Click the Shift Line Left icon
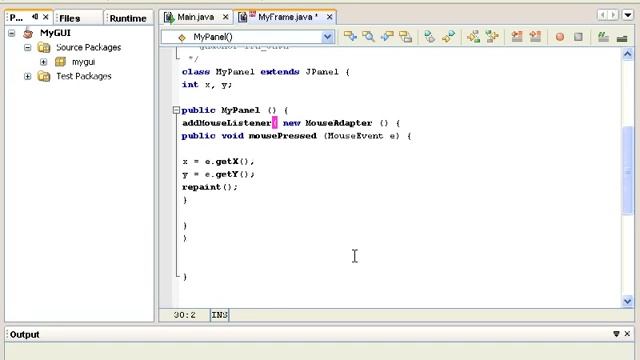This screenshot has height=360, width=640. click(517, 37)
